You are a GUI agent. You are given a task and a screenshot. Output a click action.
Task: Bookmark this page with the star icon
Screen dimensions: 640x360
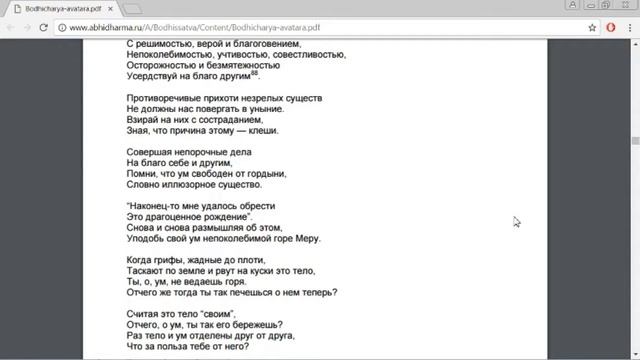coord(592,27)
